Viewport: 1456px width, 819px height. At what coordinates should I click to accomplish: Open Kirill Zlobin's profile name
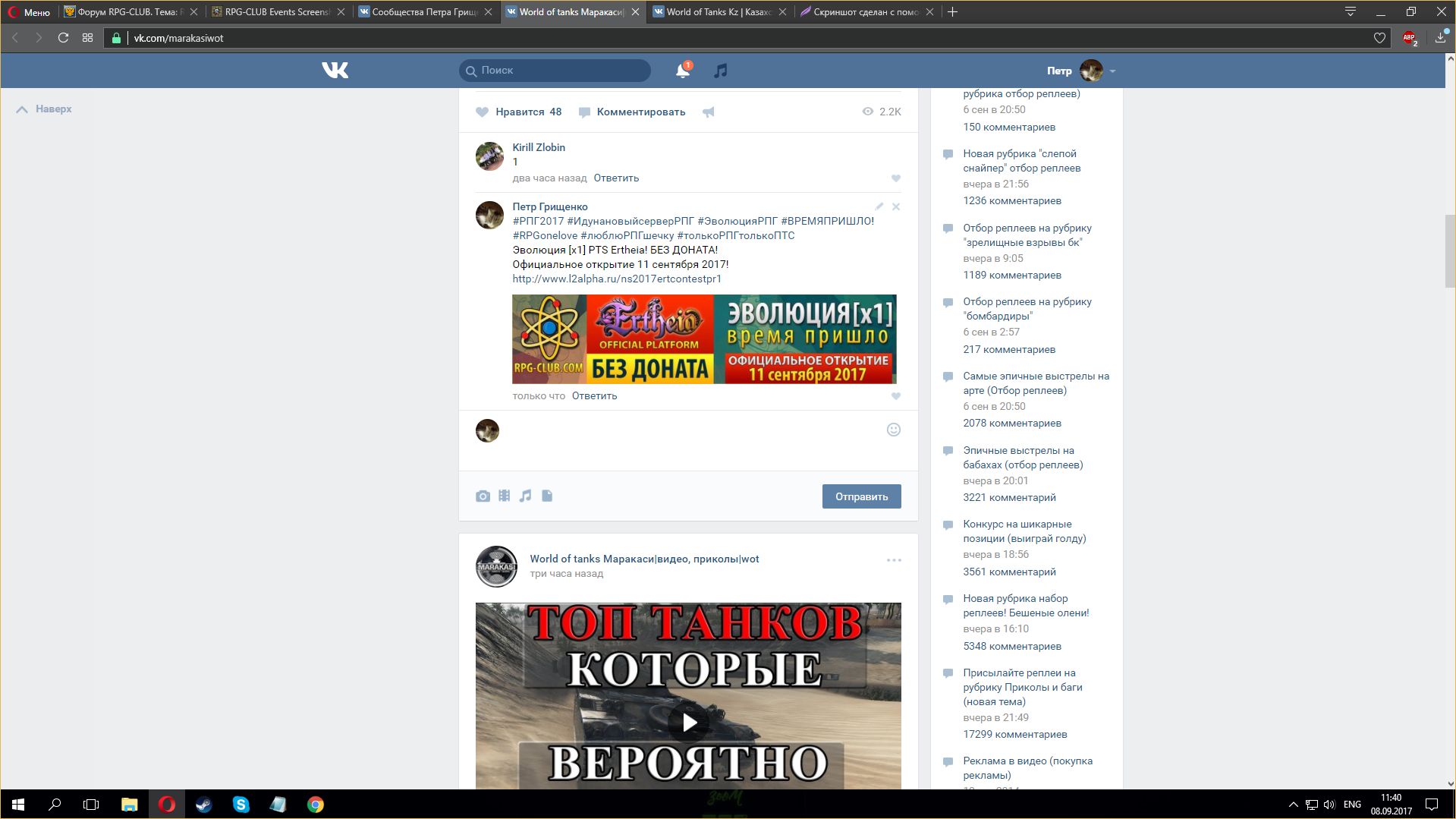point(539,147)
